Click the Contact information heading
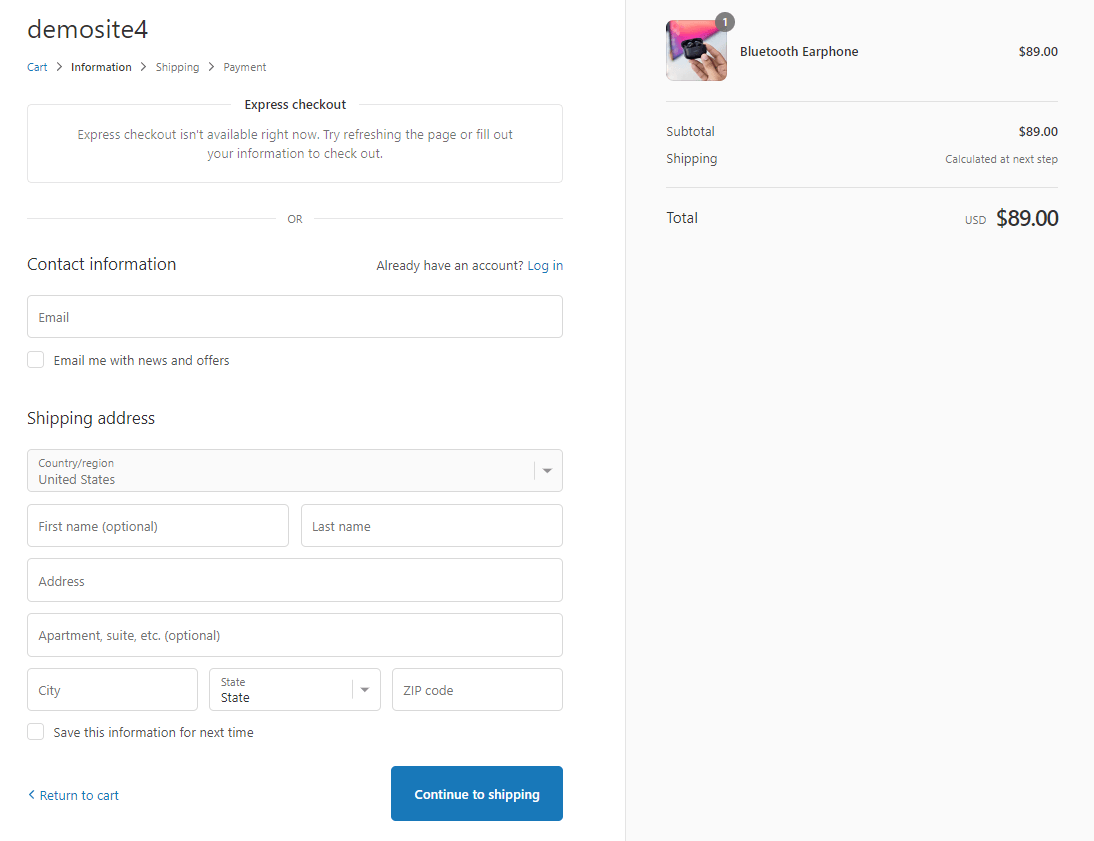 tap(102, 264)
